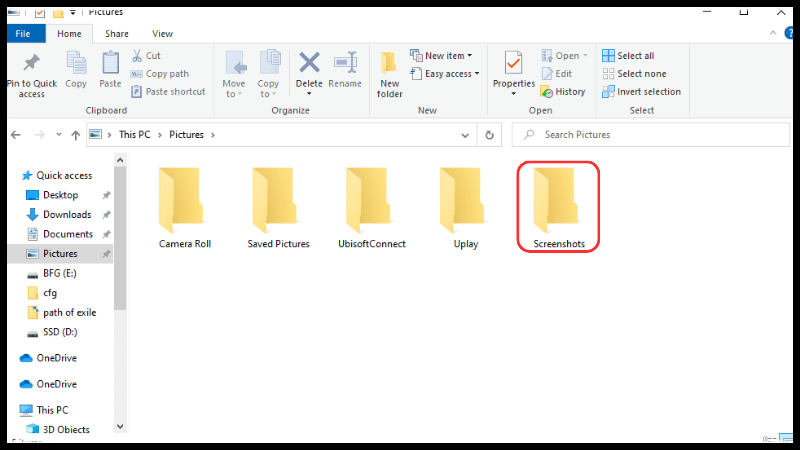Click Pictures in address breadcrumb
Viewport: 800px width, 450px height.
pos(186,135)
